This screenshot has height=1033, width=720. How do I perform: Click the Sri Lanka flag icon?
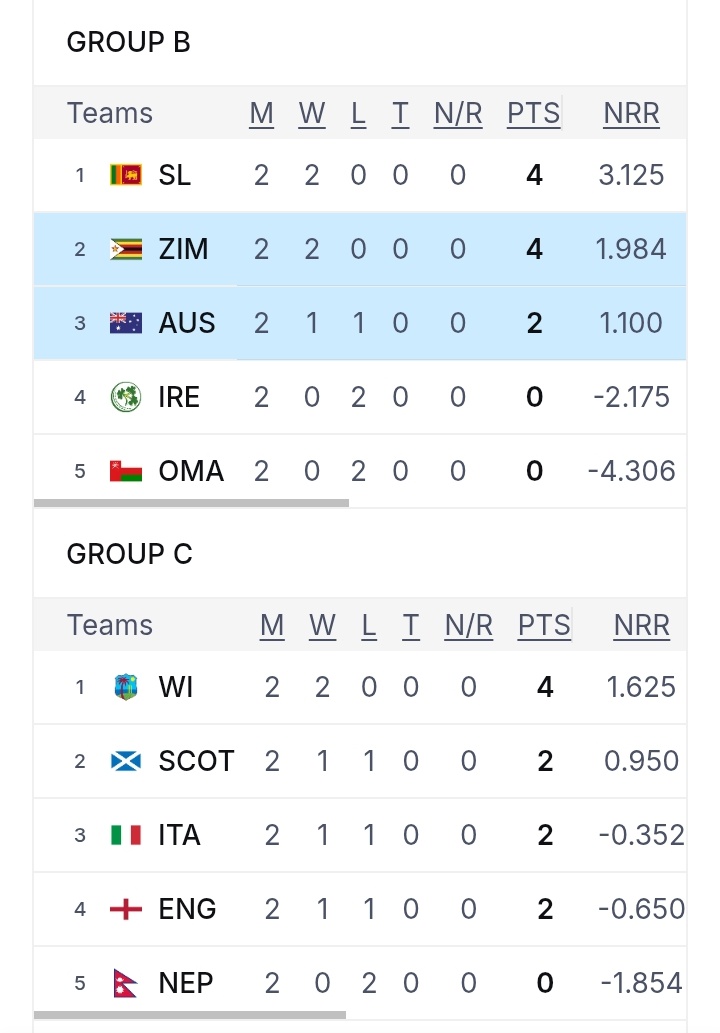coord(126,176)
